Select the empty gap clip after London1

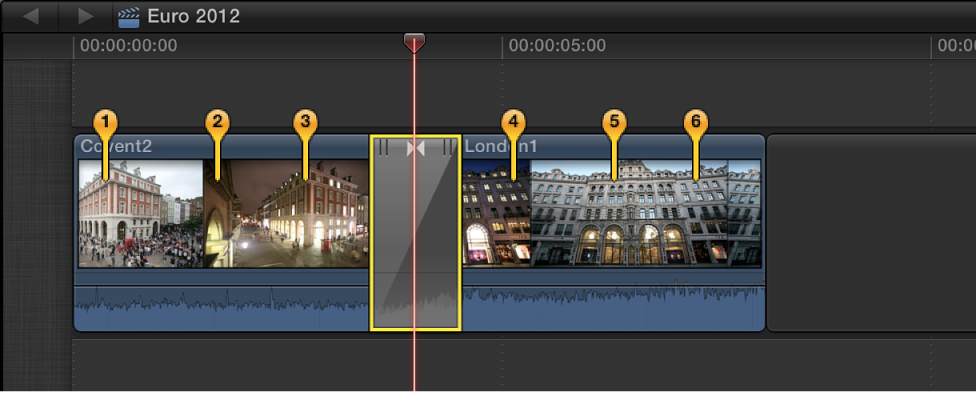coord(871,232)
